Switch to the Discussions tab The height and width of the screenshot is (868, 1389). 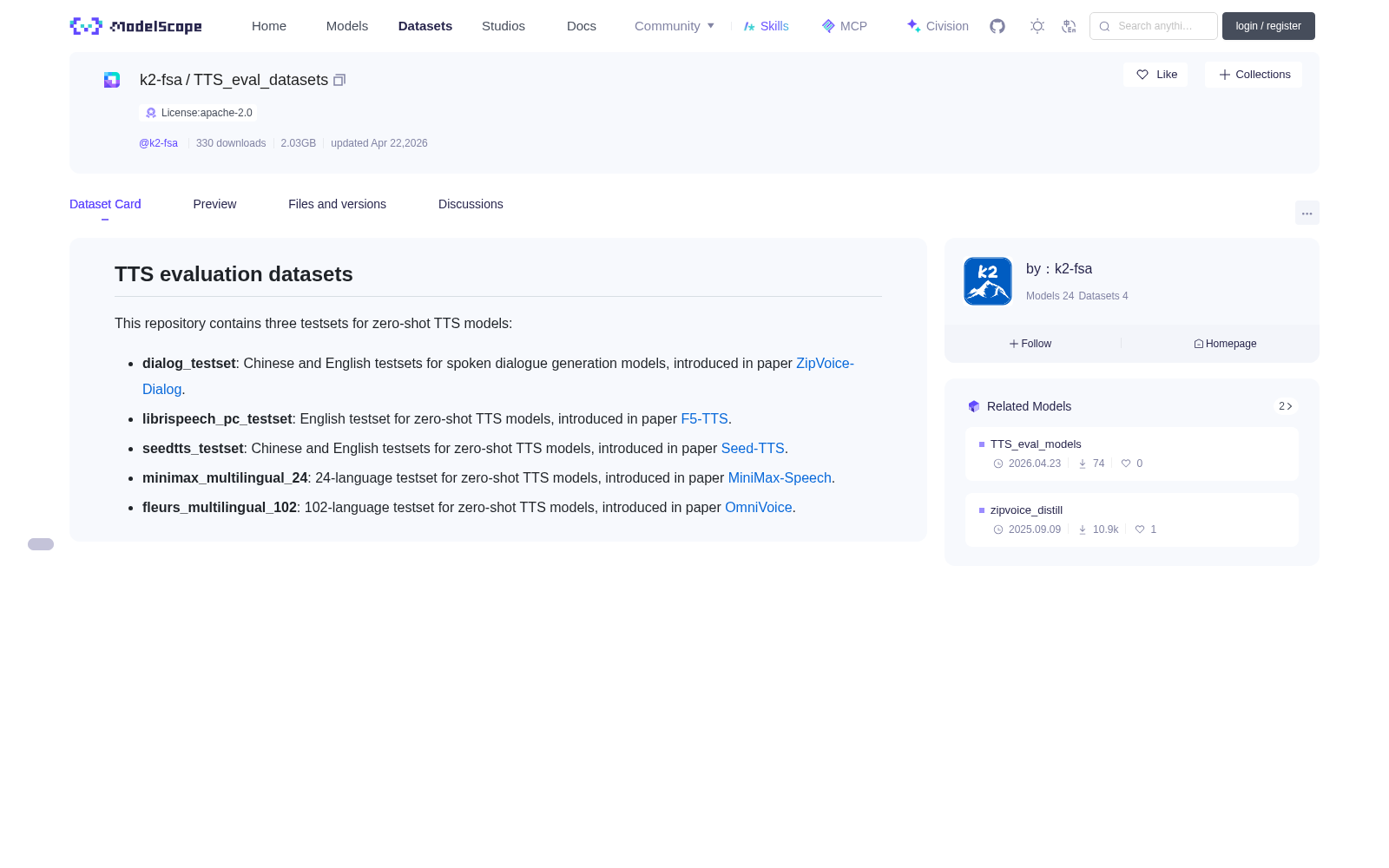(x=471, y=204)
